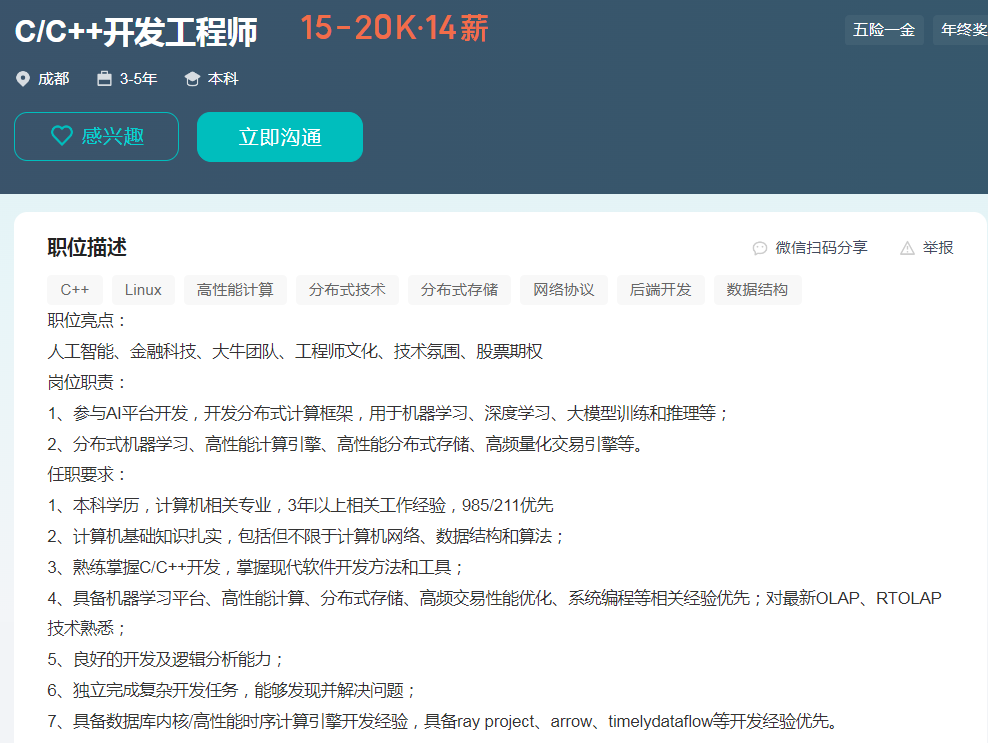Select the 分布式存储 tag
The height and width of the screenshot is (743, 988).
click(x=459, y=290)
